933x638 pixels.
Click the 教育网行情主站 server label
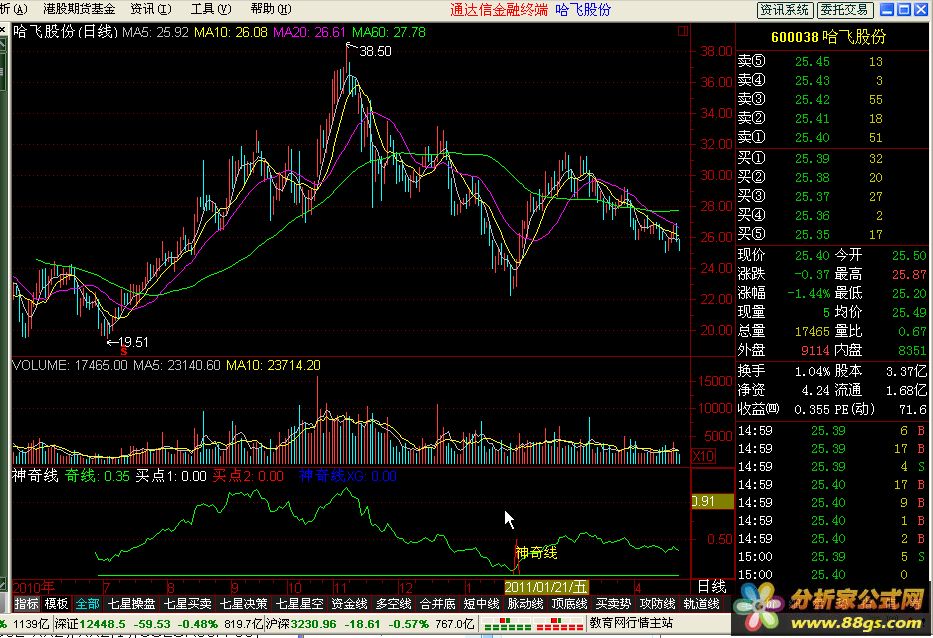point(631,623)
